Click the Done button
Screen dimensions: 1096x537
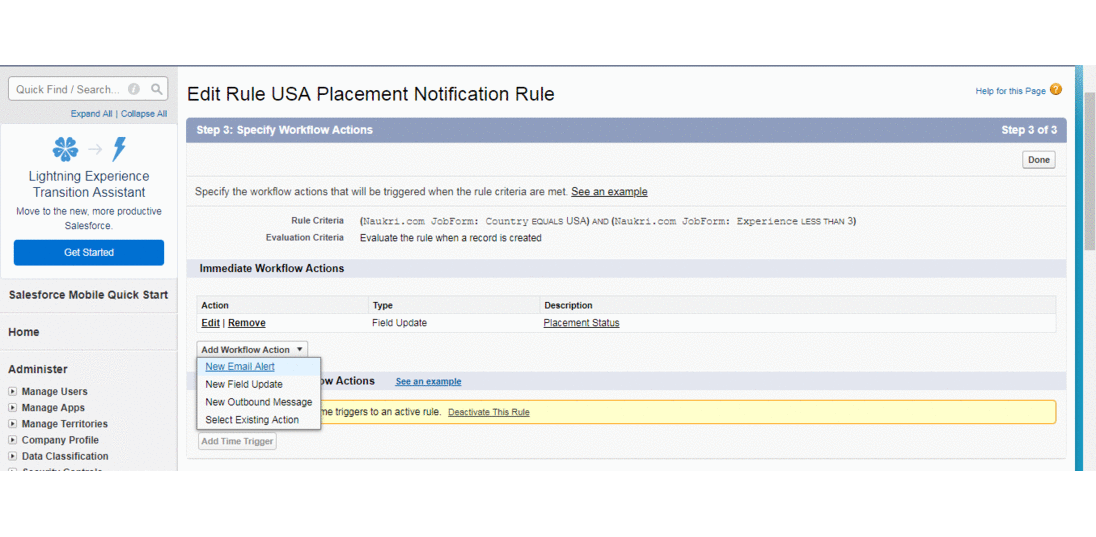(1039, 160)
